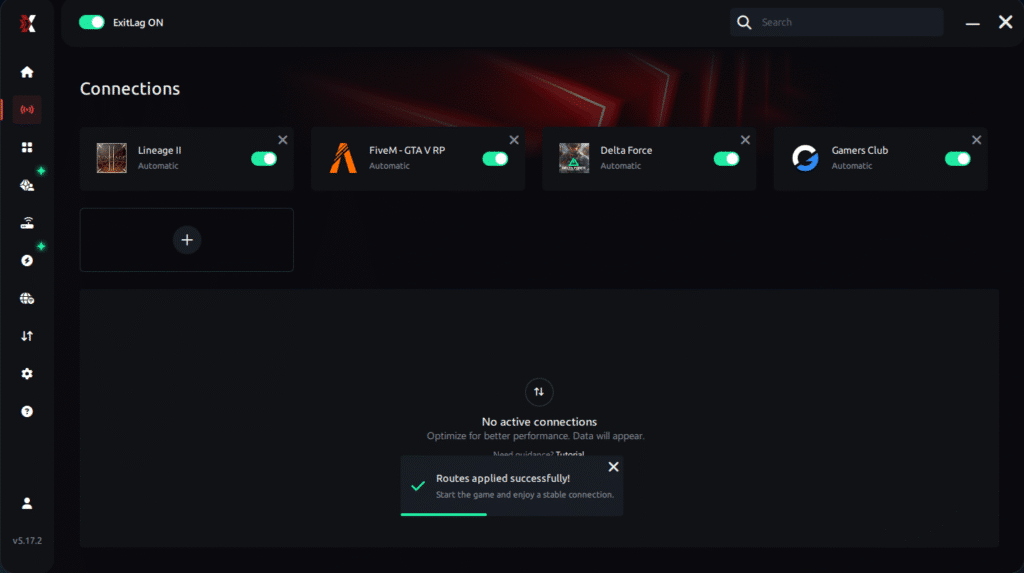Dismiss the Routes applied successfully notification
Screen dimensions: 1024x573
[613, 467]
